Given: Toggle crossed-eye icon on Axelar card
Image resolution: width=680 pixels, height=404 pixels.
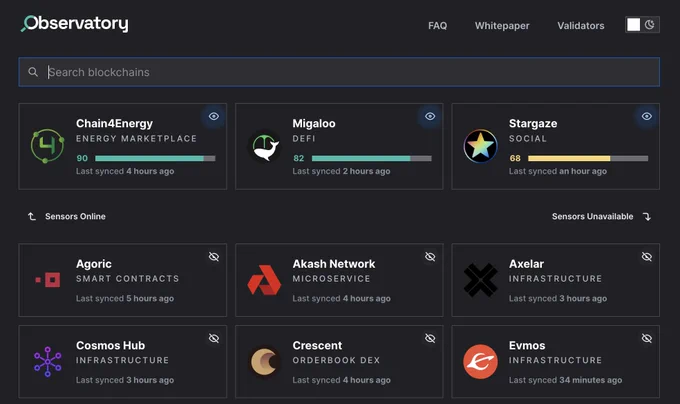Looking at the screenshot, I should [x=647, y=257].
